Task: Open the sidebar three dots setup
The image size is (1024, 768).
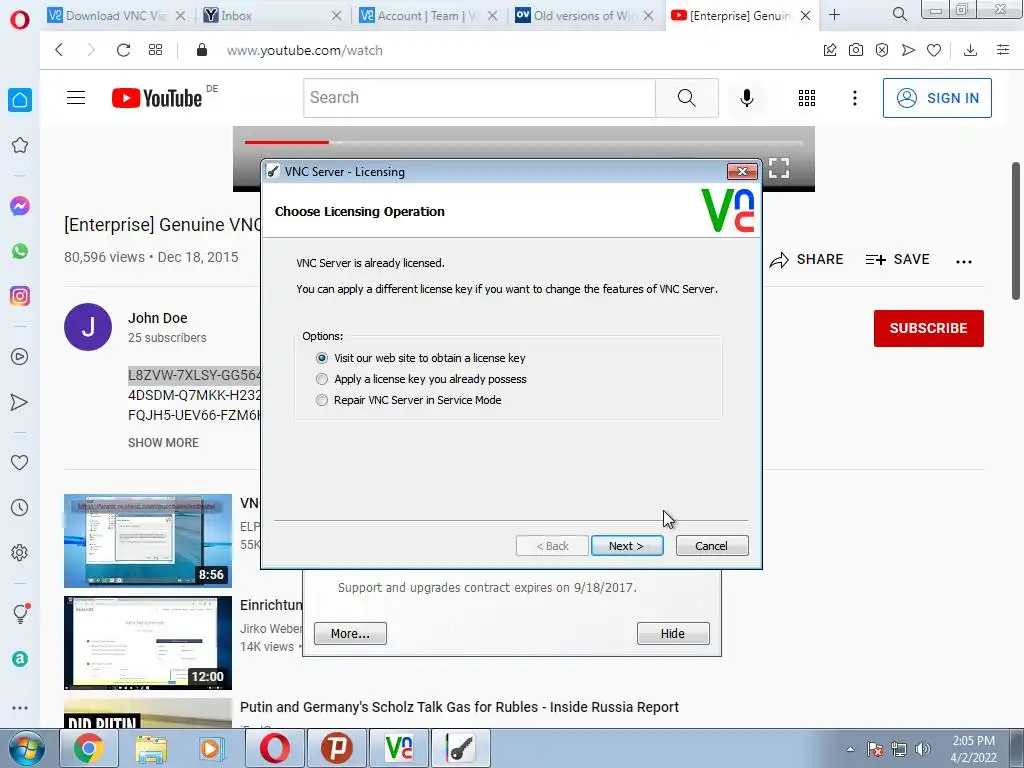Action: pos(20,708)
